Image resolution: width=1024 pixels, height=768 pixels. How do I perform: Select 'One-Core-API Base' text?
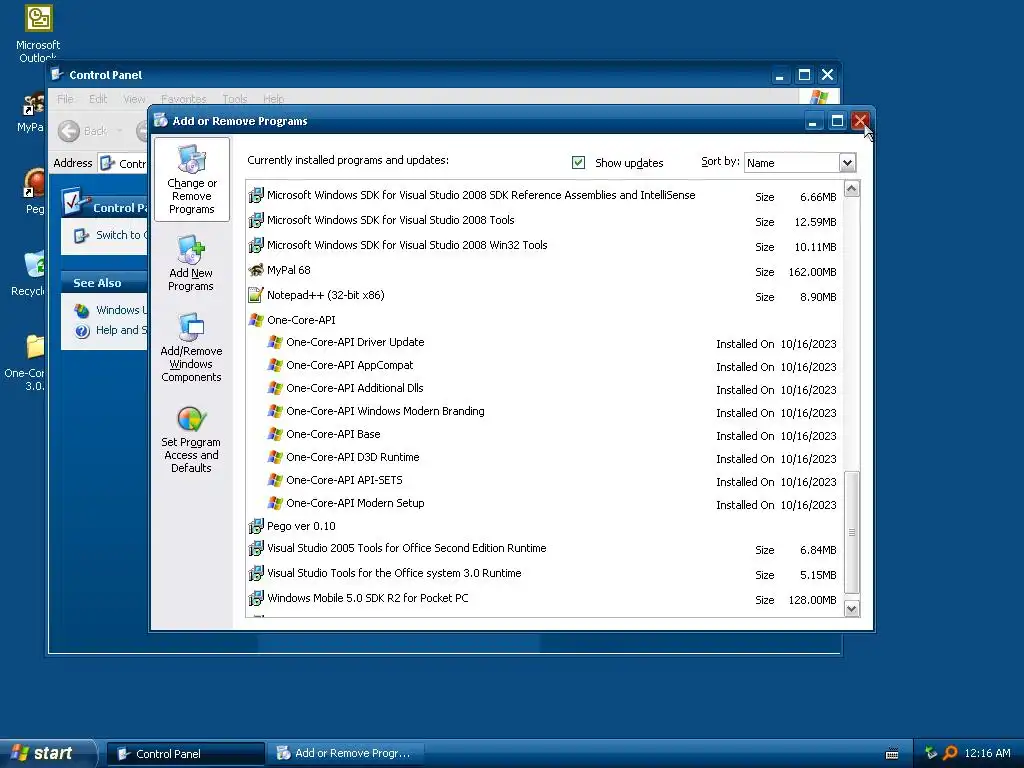click(333, 434)
